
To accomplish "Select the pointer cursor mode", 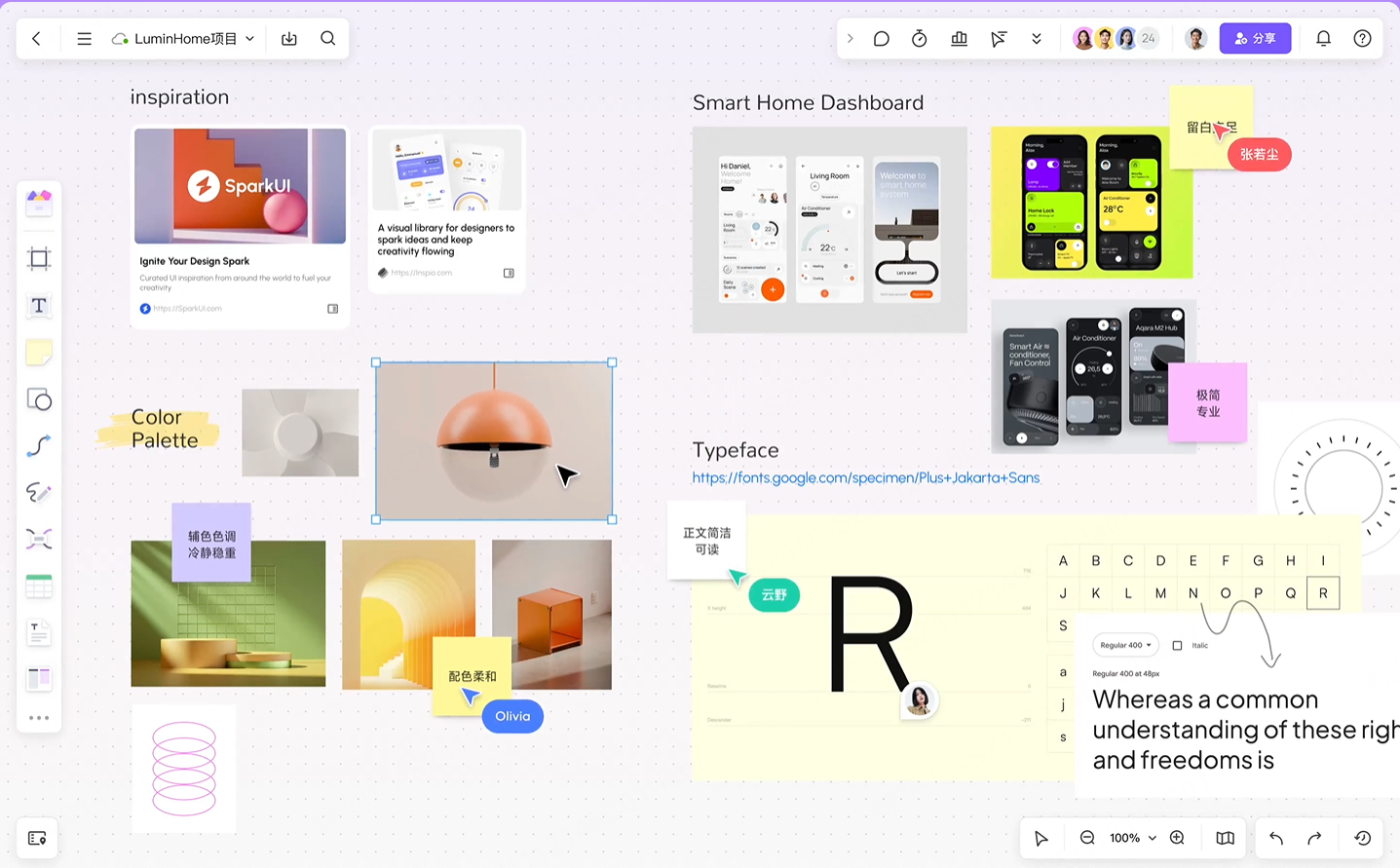I will (1041, 838).
